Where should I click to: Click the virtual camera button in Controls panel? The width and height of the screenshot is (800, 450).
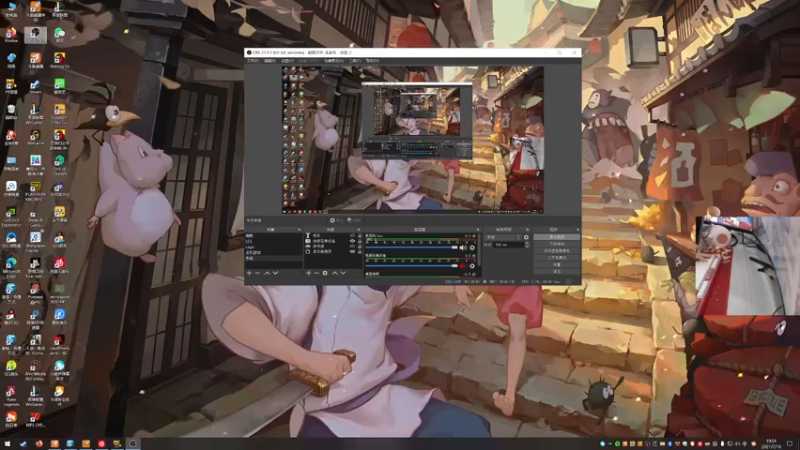(557, 251)
